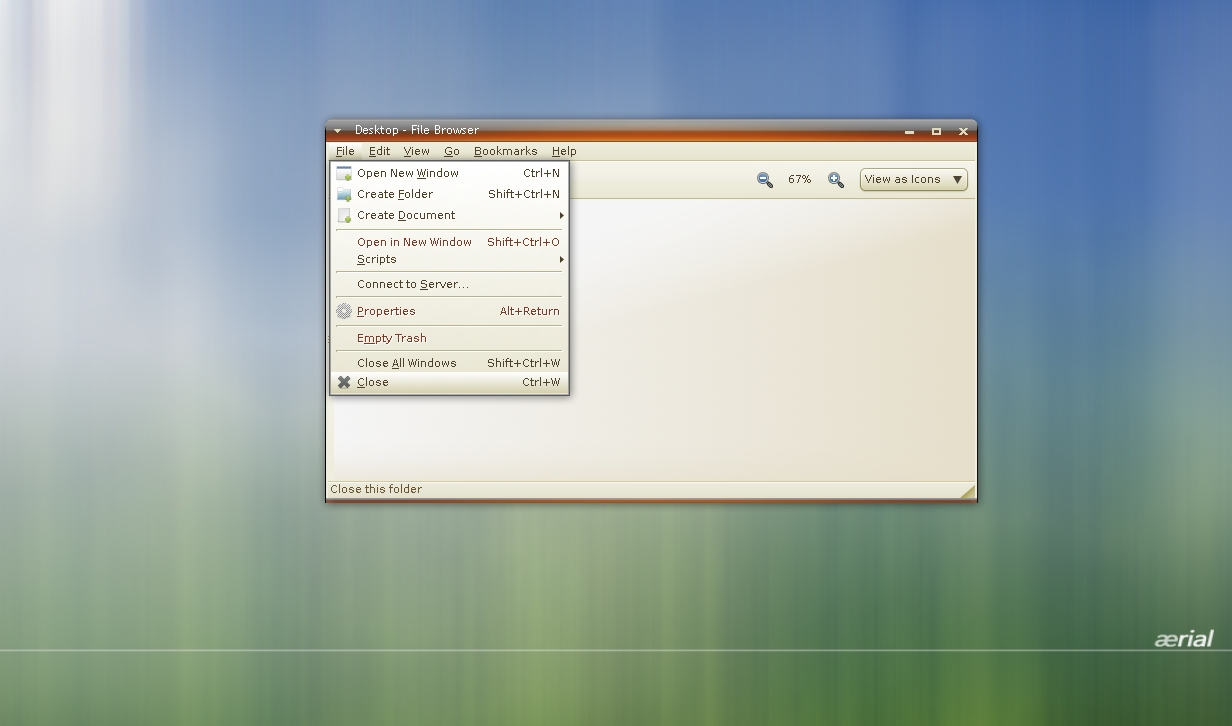Screen dimensions: 1232x726
Task: Open Properties from the File menu
Action: tap(449, 311)
